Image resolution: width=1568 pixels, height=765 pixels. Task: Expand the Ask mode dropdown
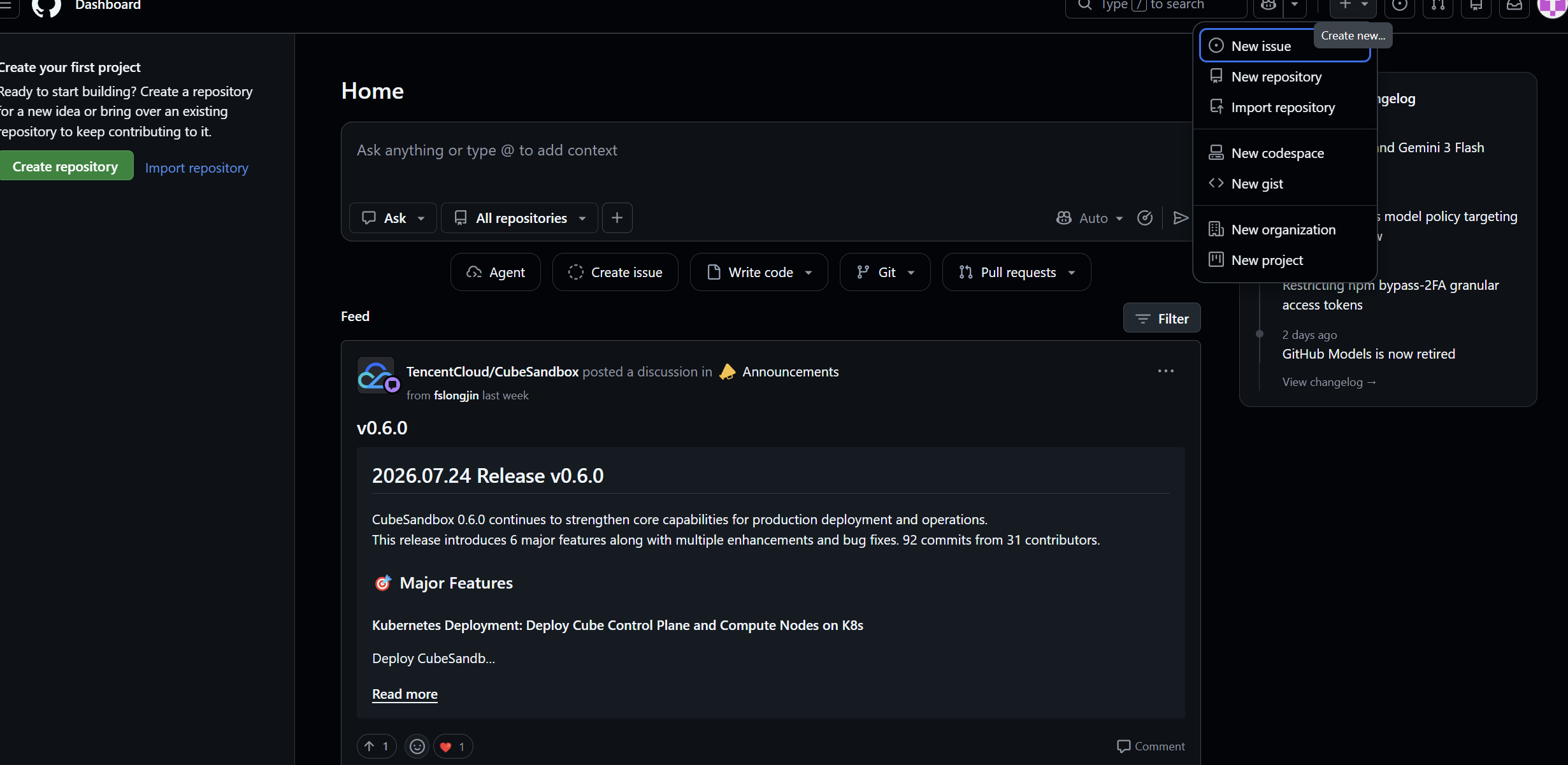393,218
